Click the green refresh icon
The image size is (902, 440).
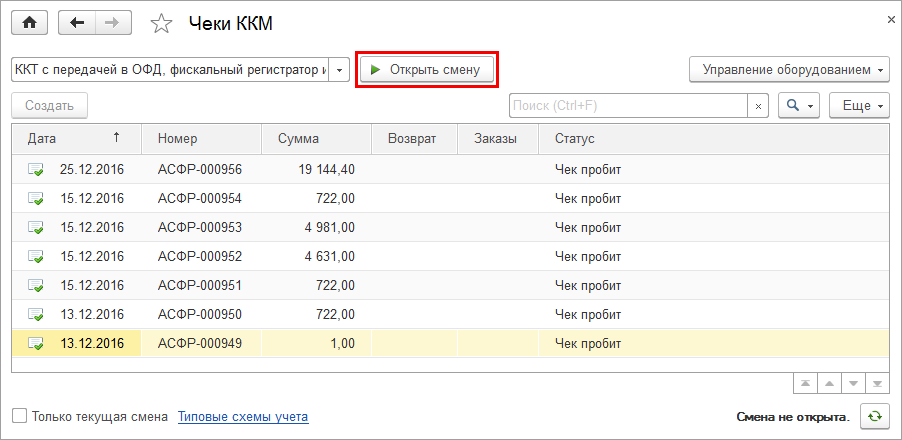pos(874,416)
